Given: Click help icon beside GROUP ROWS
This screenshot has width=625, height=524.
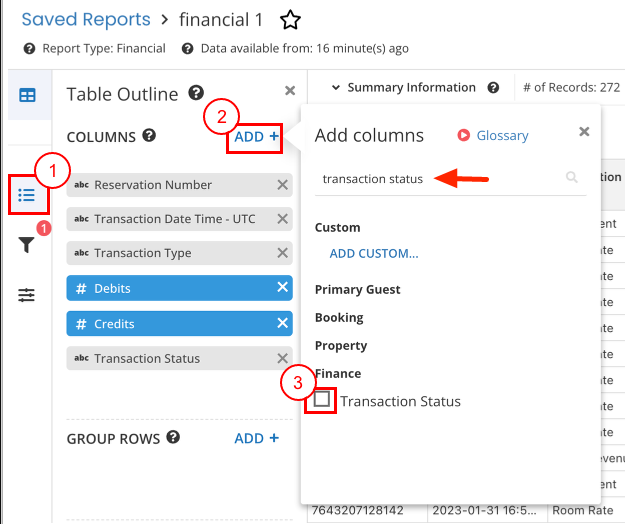Looking at the screenshot, I should tap(173, 438).
